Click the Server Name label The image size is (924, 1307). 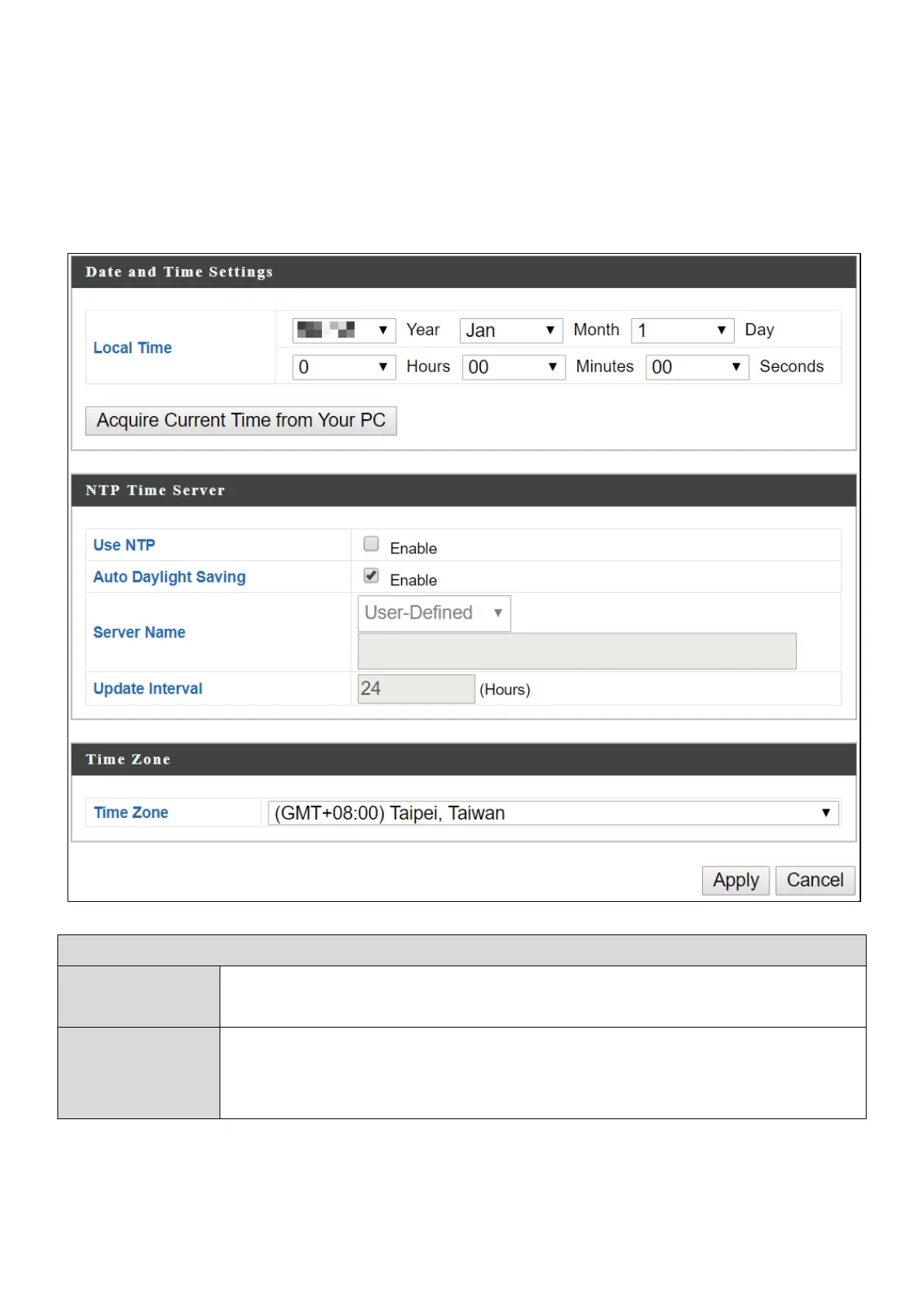pos(139,633)
